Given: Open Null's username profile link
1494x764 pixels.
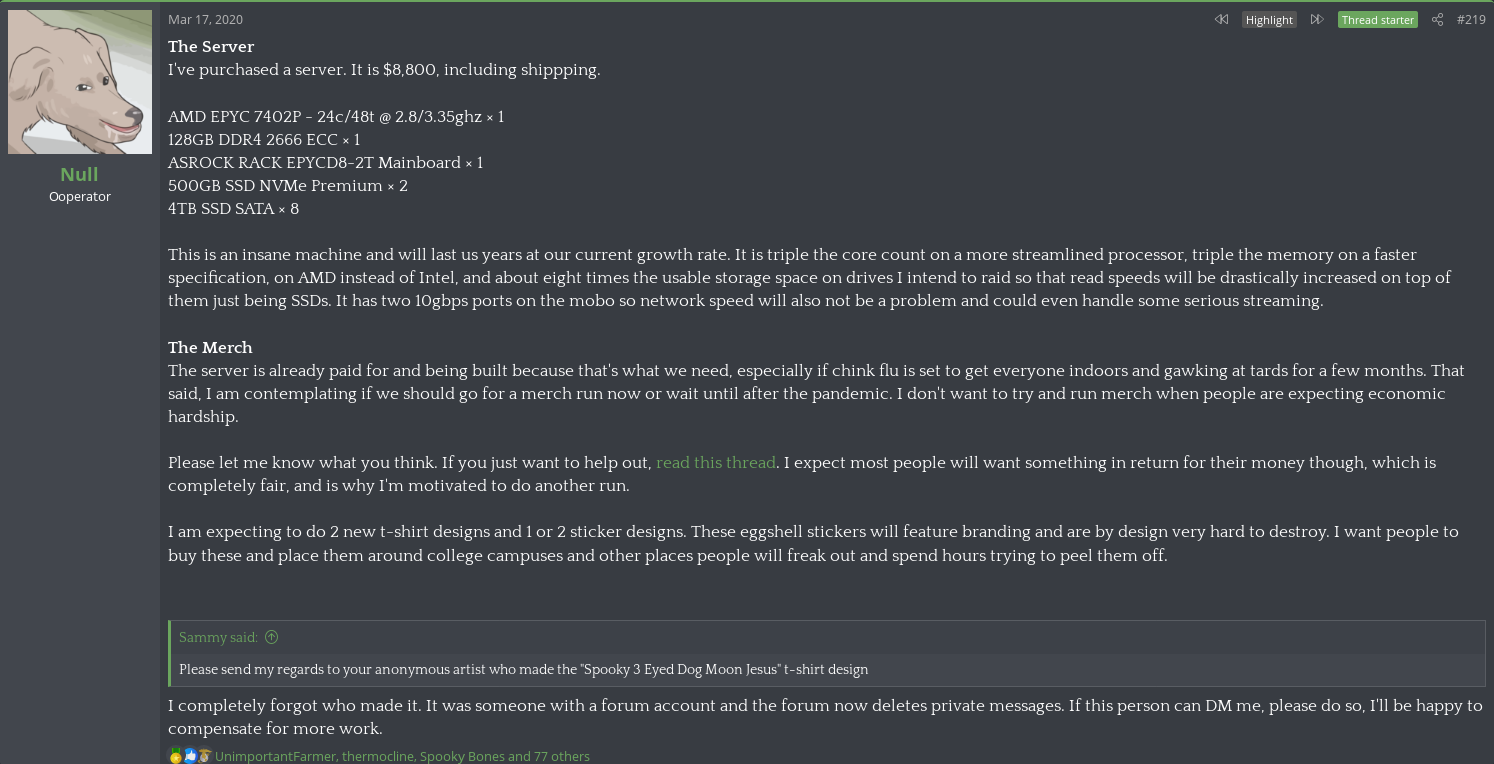Looking at the screenshot, I should (79, 174).
